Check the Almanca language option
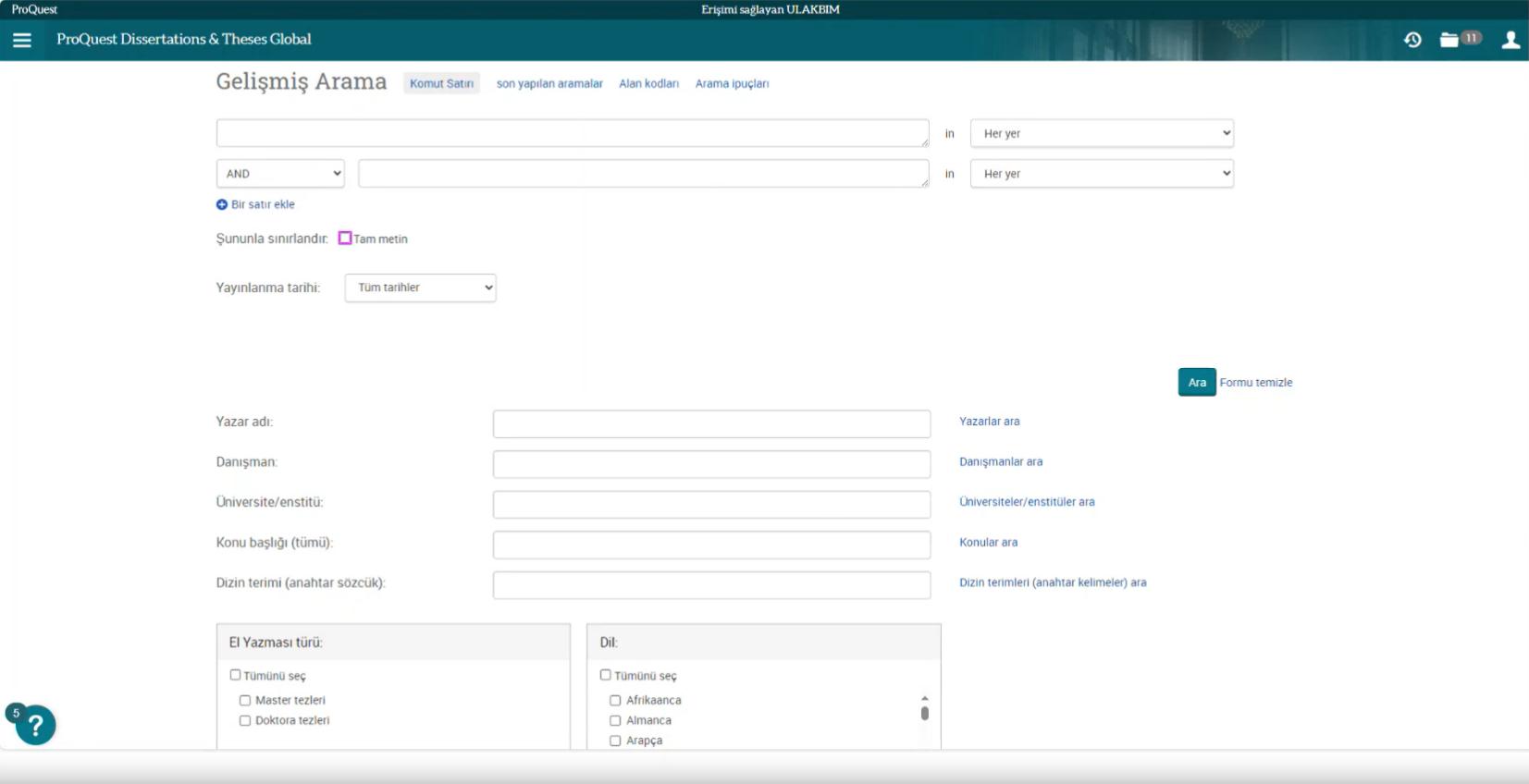 coord(615,721)
